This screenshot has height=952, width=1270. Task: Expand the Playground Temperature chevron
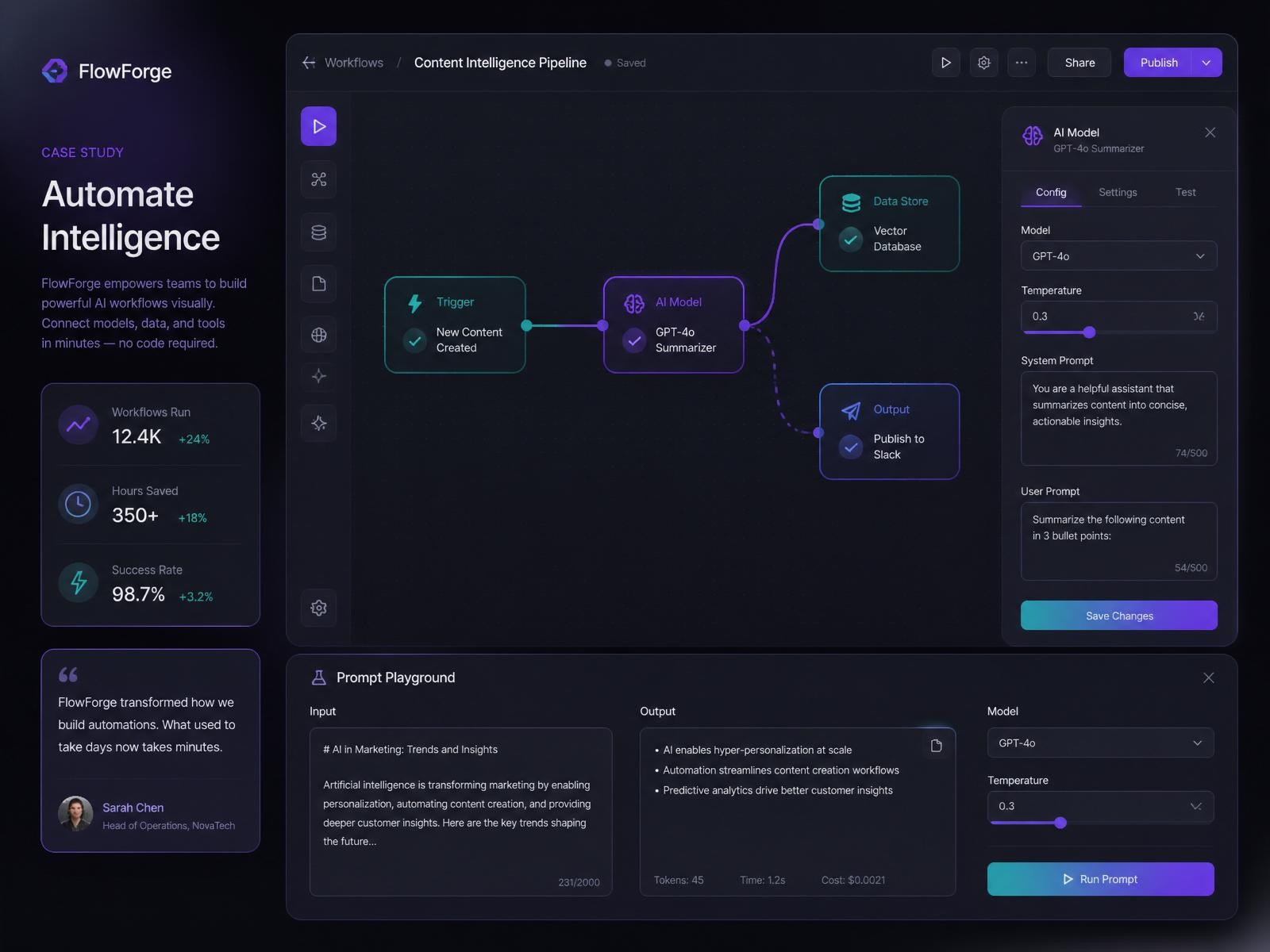pos(1196,806)
